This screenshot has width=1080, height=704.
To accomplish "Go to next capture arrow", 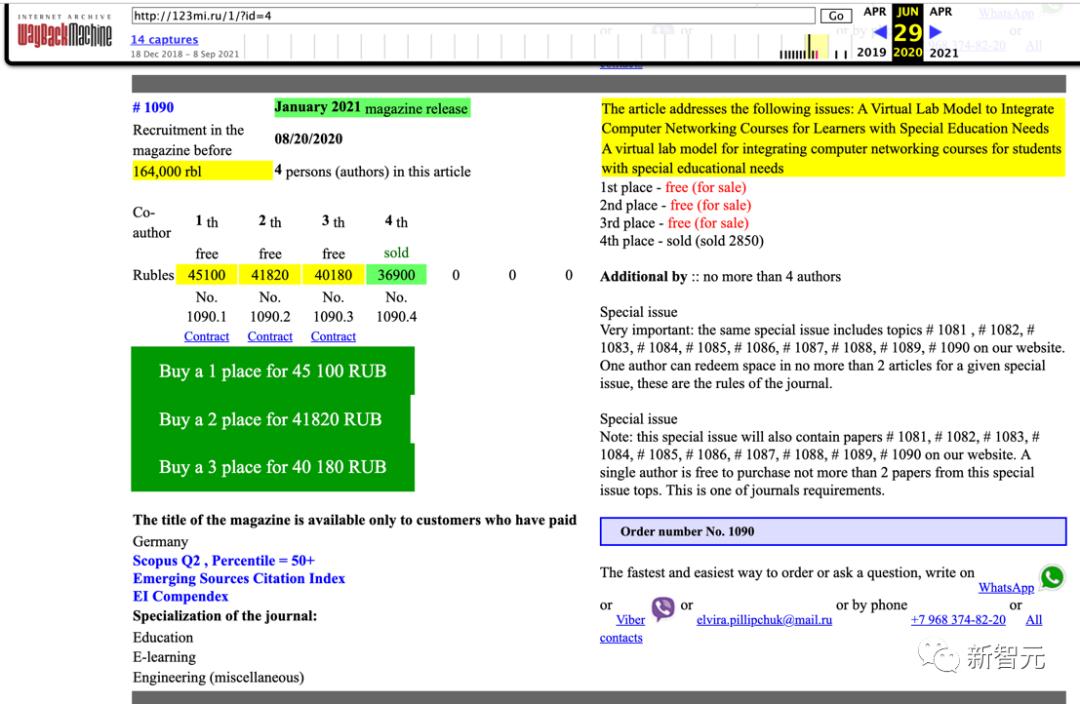I will click(936, 32).
